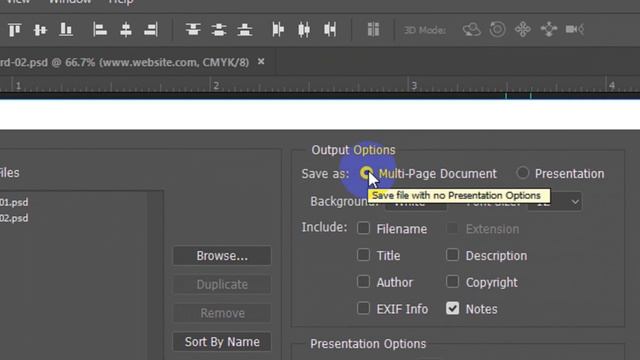Select Multi-Page Document radio button

366,173
